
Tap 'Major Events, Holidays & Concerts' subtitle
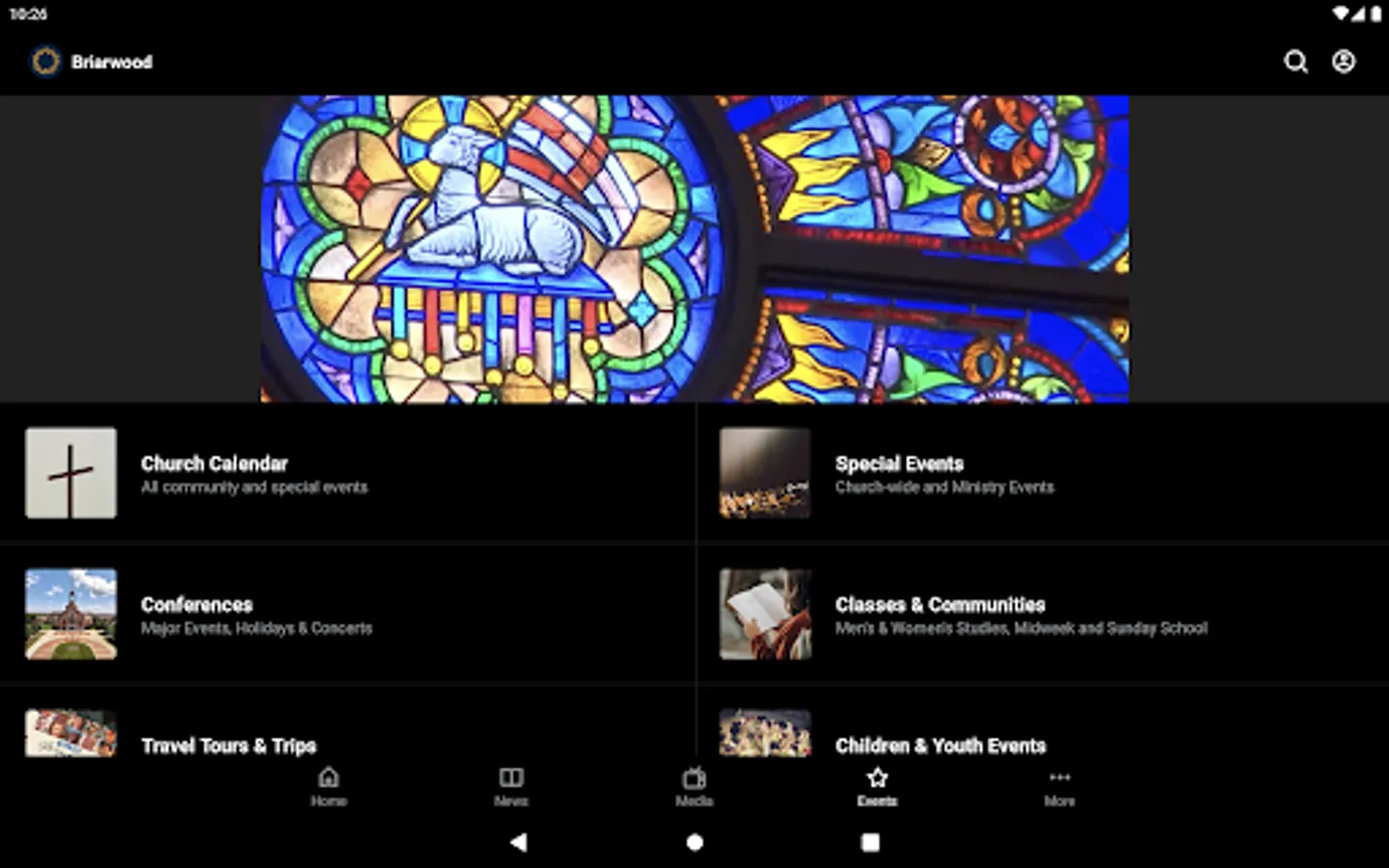tap(257, 629)
